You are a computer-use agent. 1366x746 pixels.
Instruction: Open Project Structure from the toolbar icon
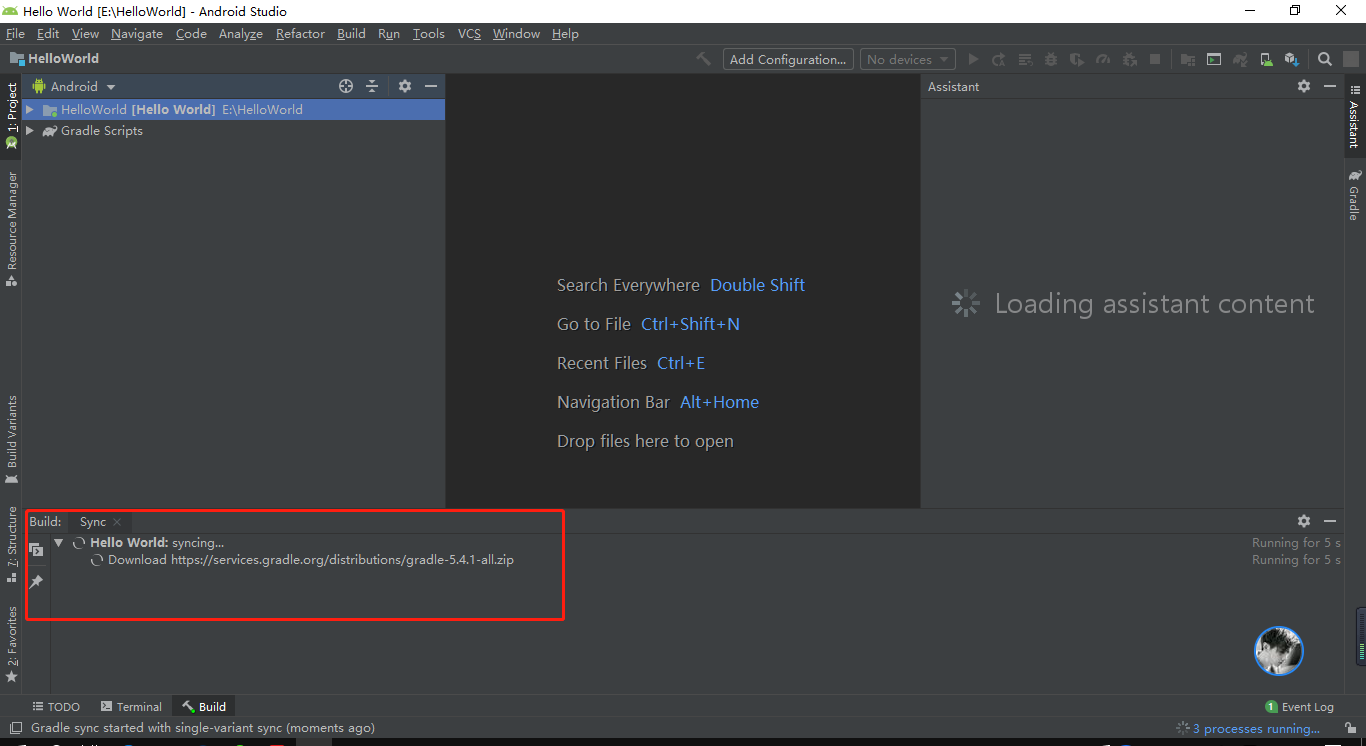coord(1188,59)
